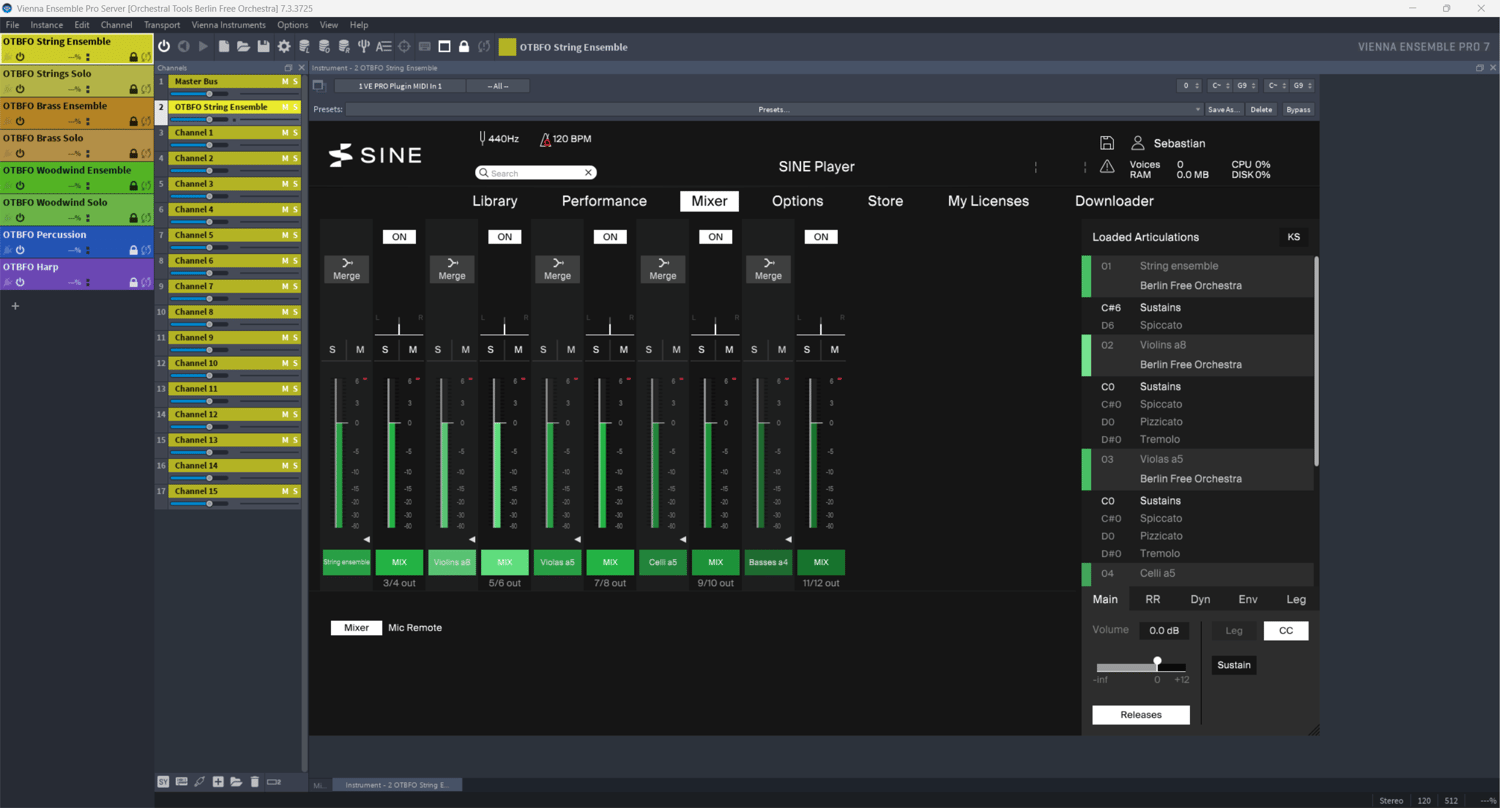Click the tuning fork icon in the toolbar
The width and height of the screenshot is (1500, 808).
(364, 47)
